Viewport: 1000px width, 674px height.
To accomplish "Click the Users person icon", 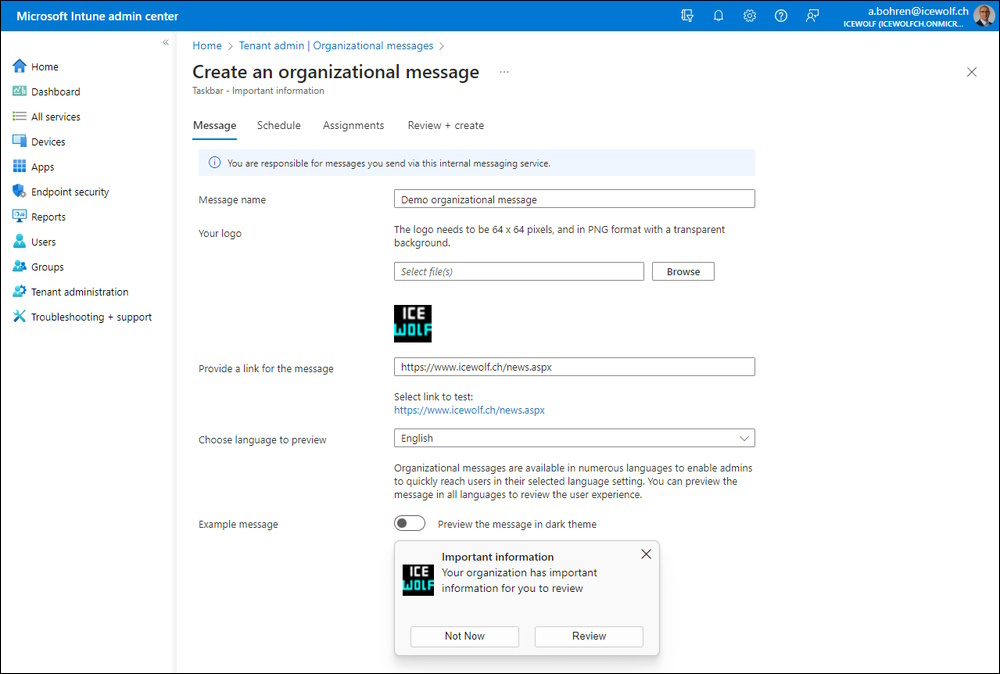I will [20, 242].
